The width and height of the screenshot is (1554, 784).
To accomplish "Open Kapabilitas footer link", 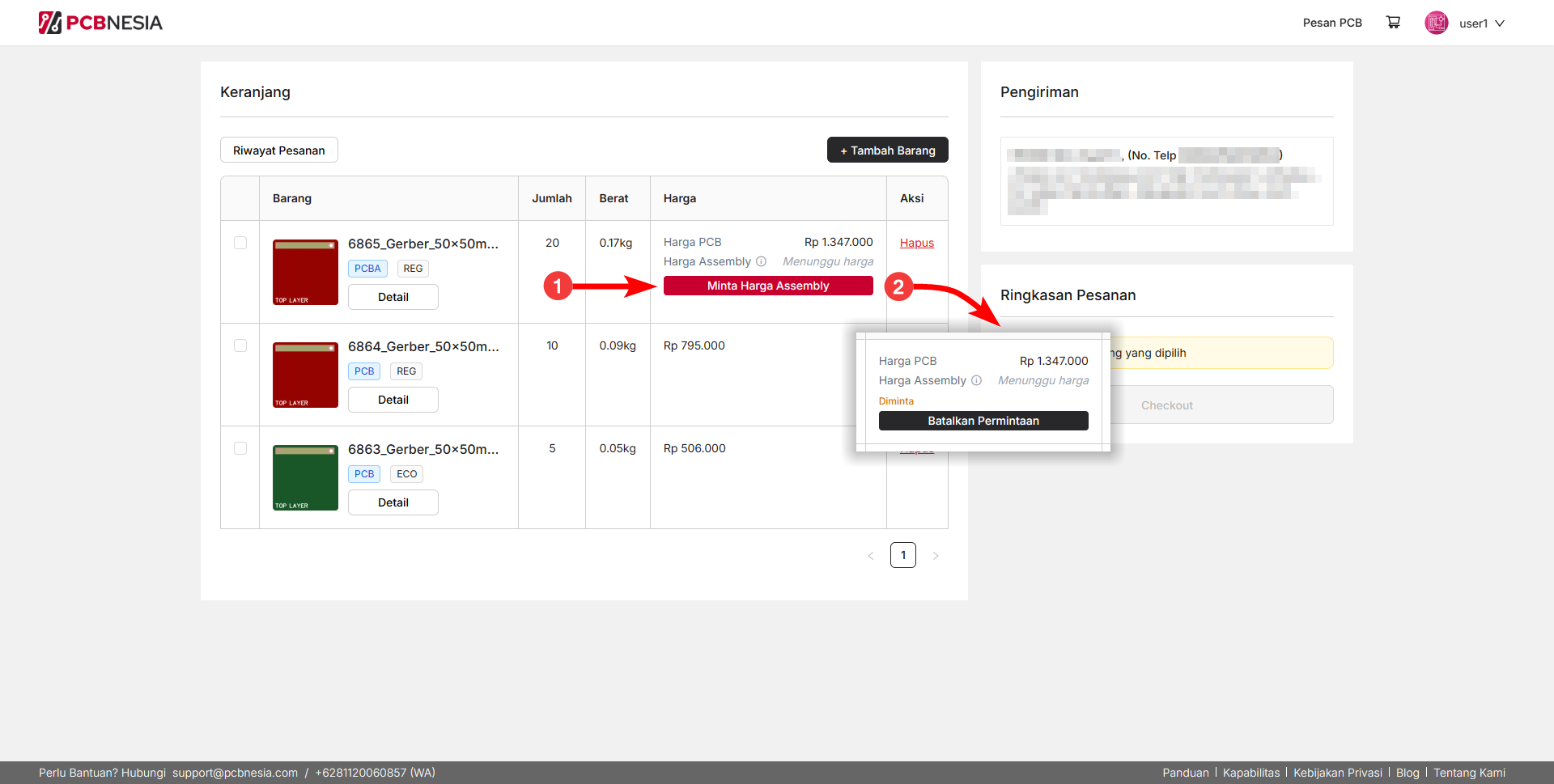I will [1251, 773].
